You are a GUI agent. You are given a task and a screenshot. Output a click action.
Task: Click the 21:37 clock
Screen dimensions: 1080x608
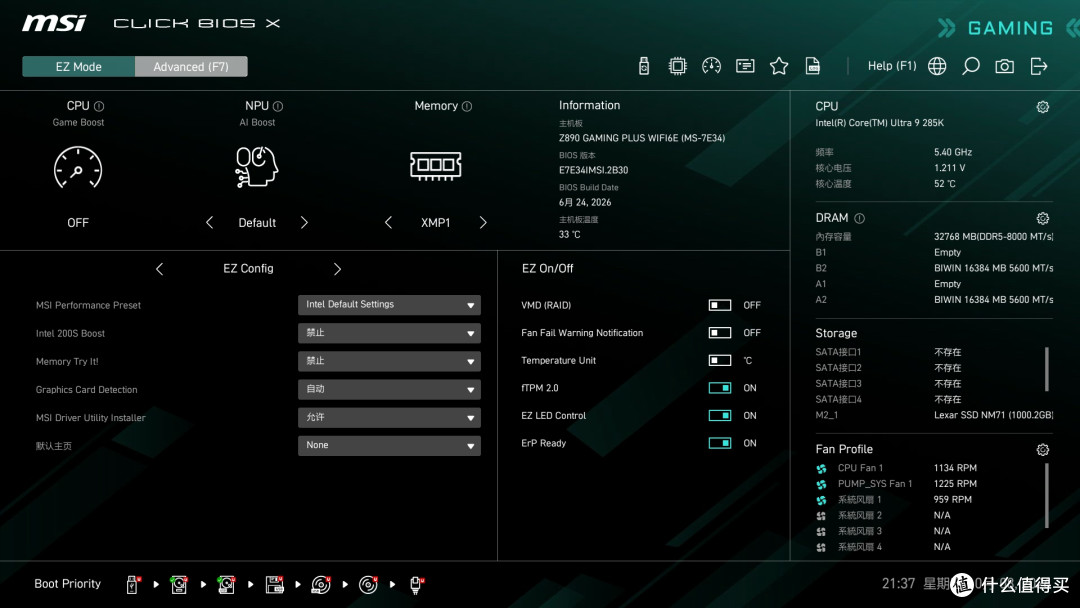(x=898, y=584)
